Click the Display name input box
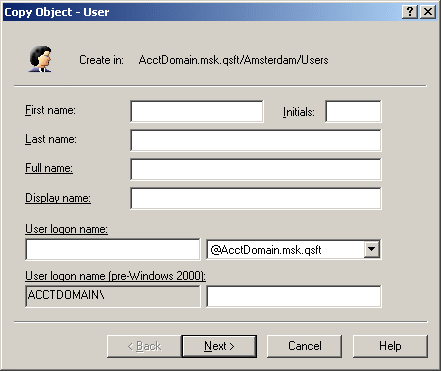The width and height of the screenshot is (441, 371). (x=256, y=198)
